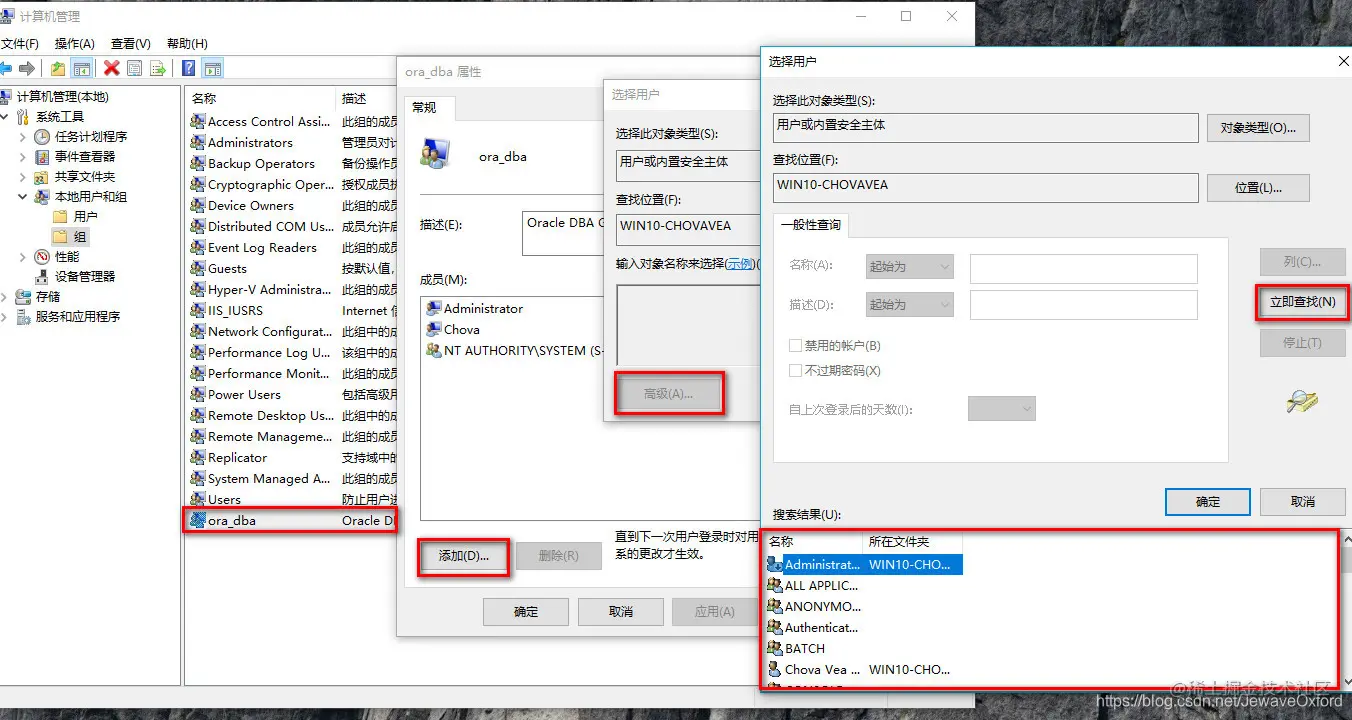Click the Administrators group icon in list
The width and height of the screenshot is (1352, 720).
pyautogui.click(x=198, y=143)
